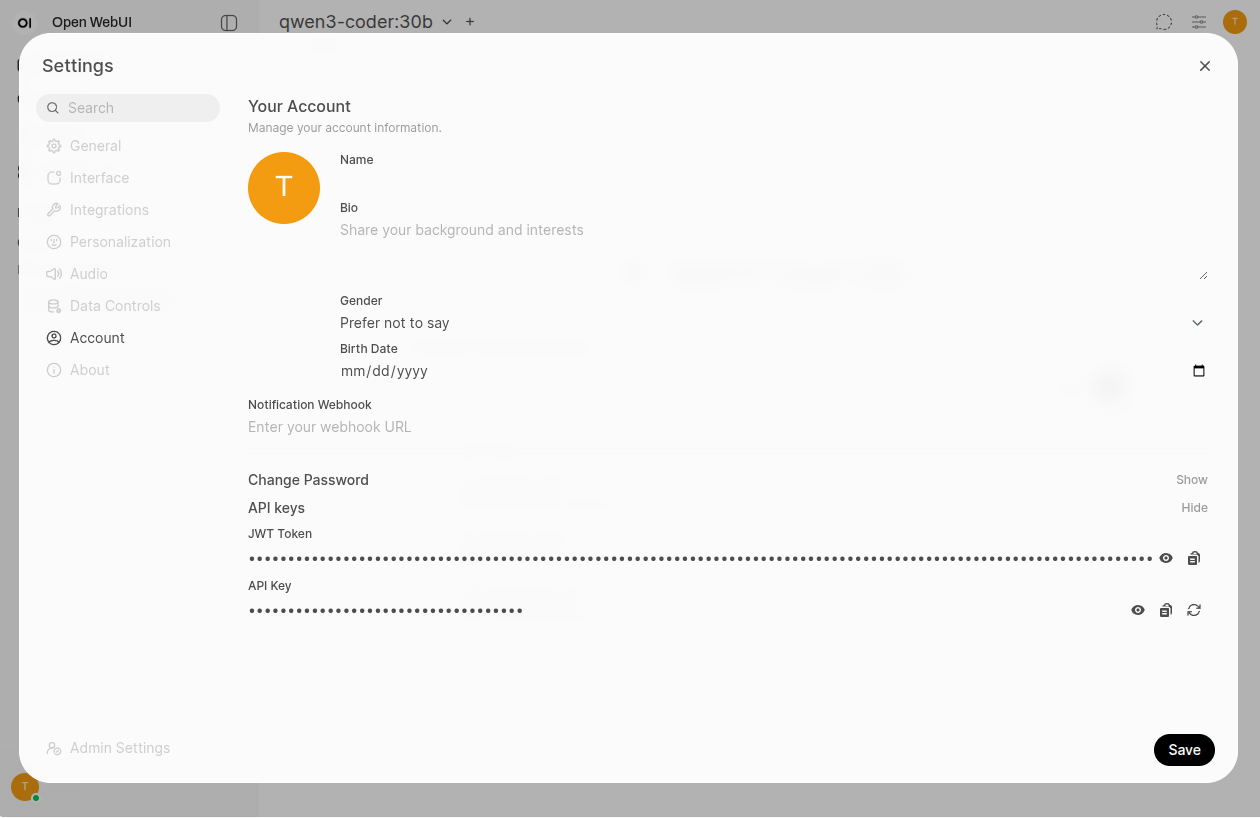This screenshot has height=818, width=1260.
Task: Select the Integrations settings tab
Action: pyautogui.click(x=109, y=210)
